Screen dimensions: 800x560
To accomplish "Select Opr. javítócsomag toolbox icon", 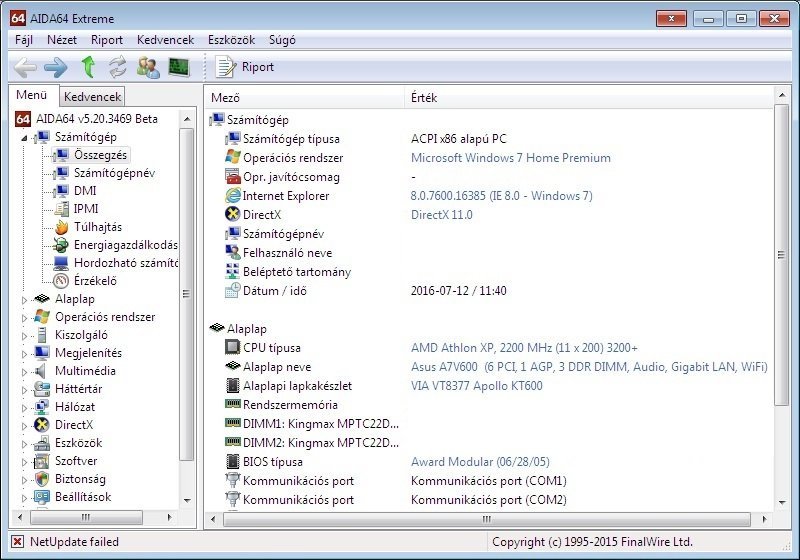I will [x=233, y=176].
